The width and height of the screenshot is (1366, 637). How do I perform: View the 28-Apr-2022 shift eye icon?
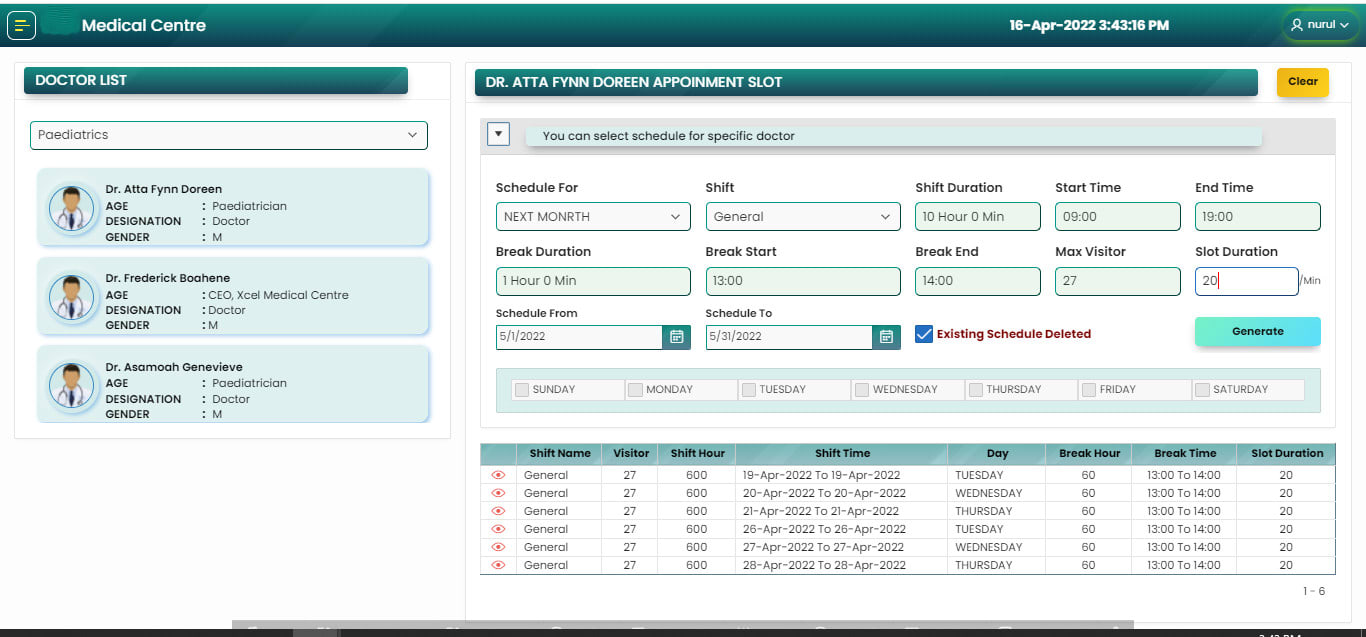coord(498,565)
